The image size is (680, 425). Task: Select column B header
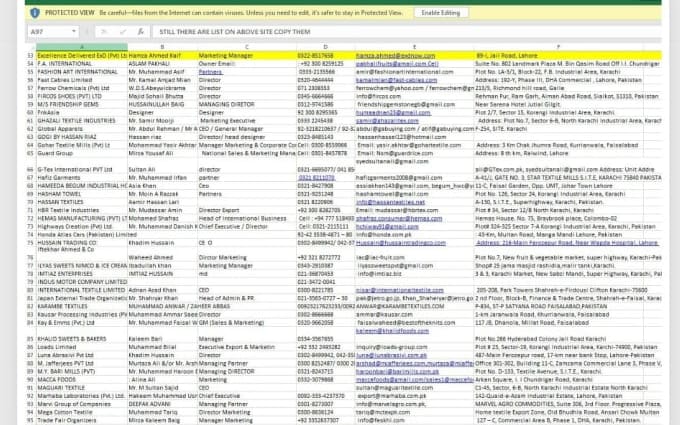pos(162,47)
